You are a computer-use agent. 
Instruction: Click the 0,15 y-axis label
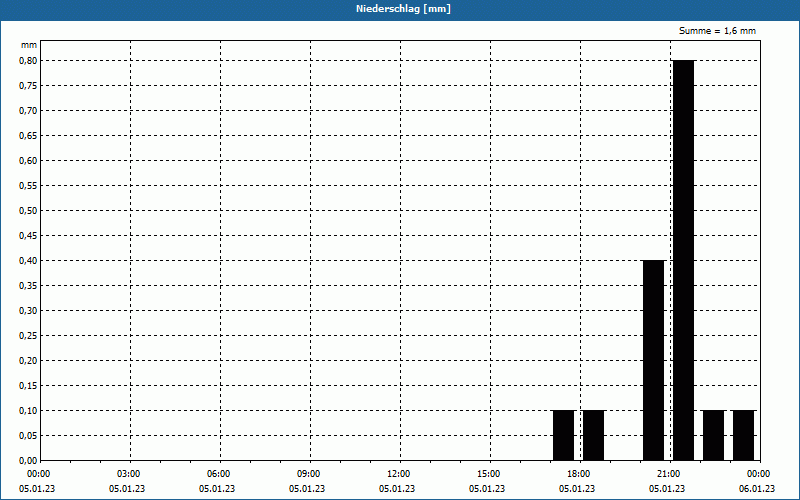pos(28,386)
